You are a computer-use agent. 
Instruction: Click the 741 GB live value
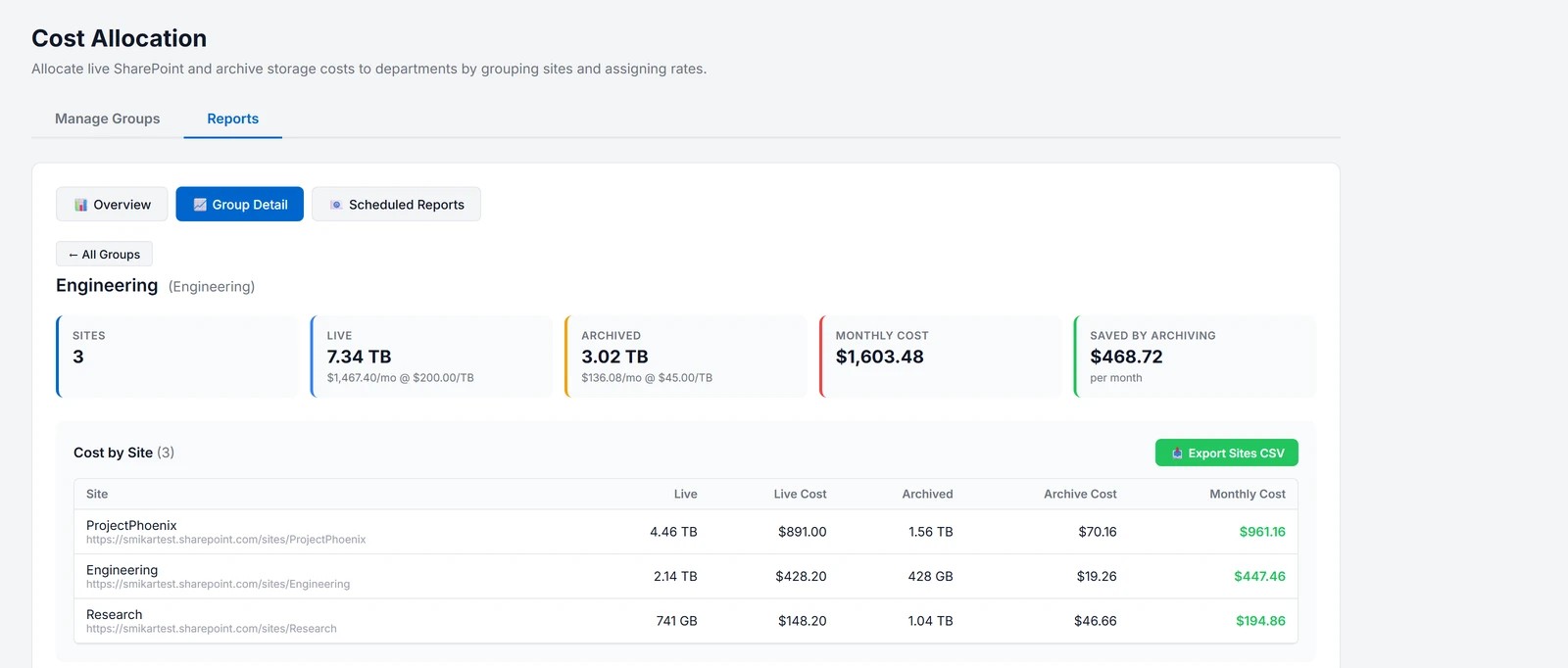click(x=676, y=621)
